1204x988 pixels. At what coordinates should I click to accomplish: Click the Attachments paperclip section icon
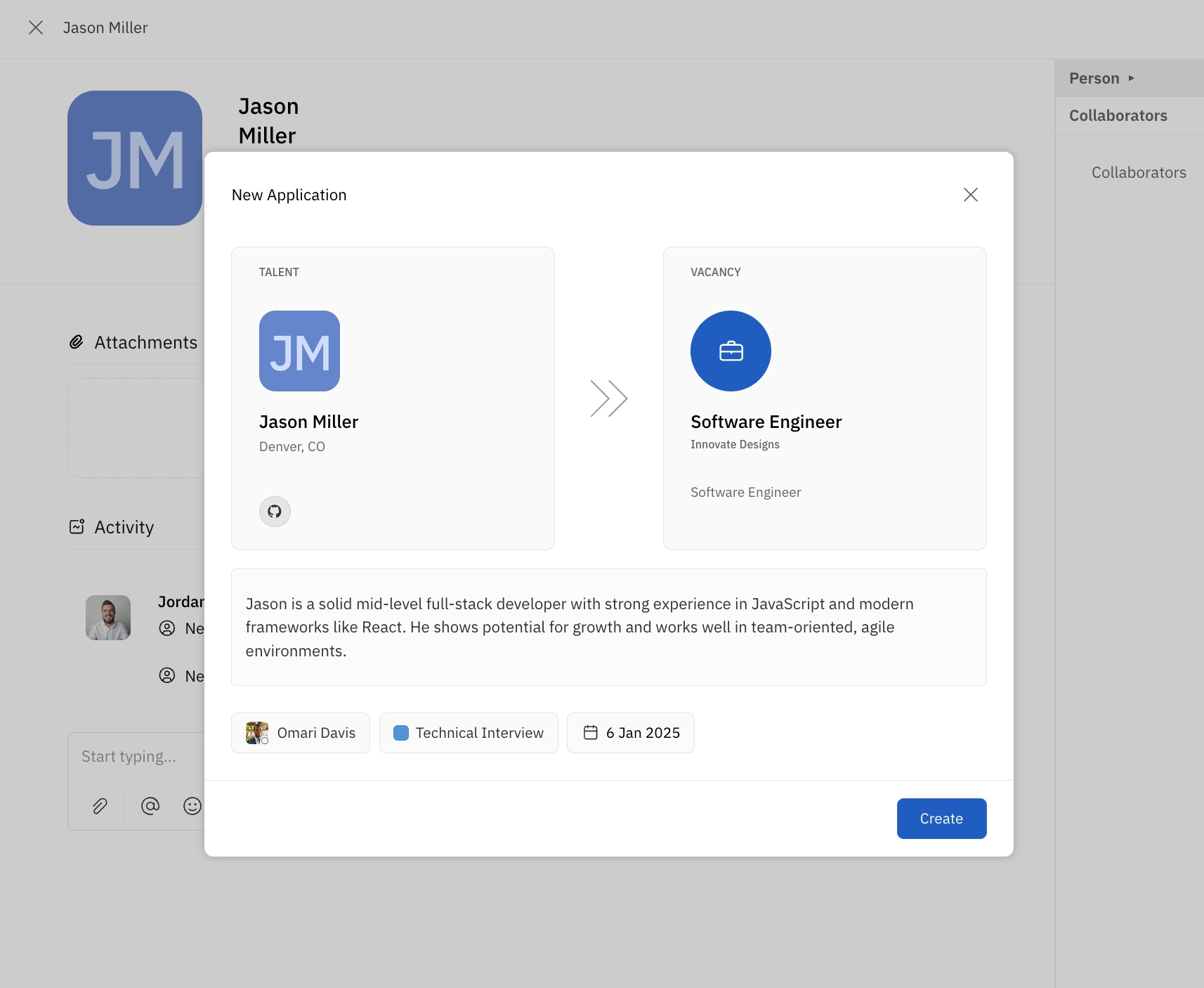(77, 342)
